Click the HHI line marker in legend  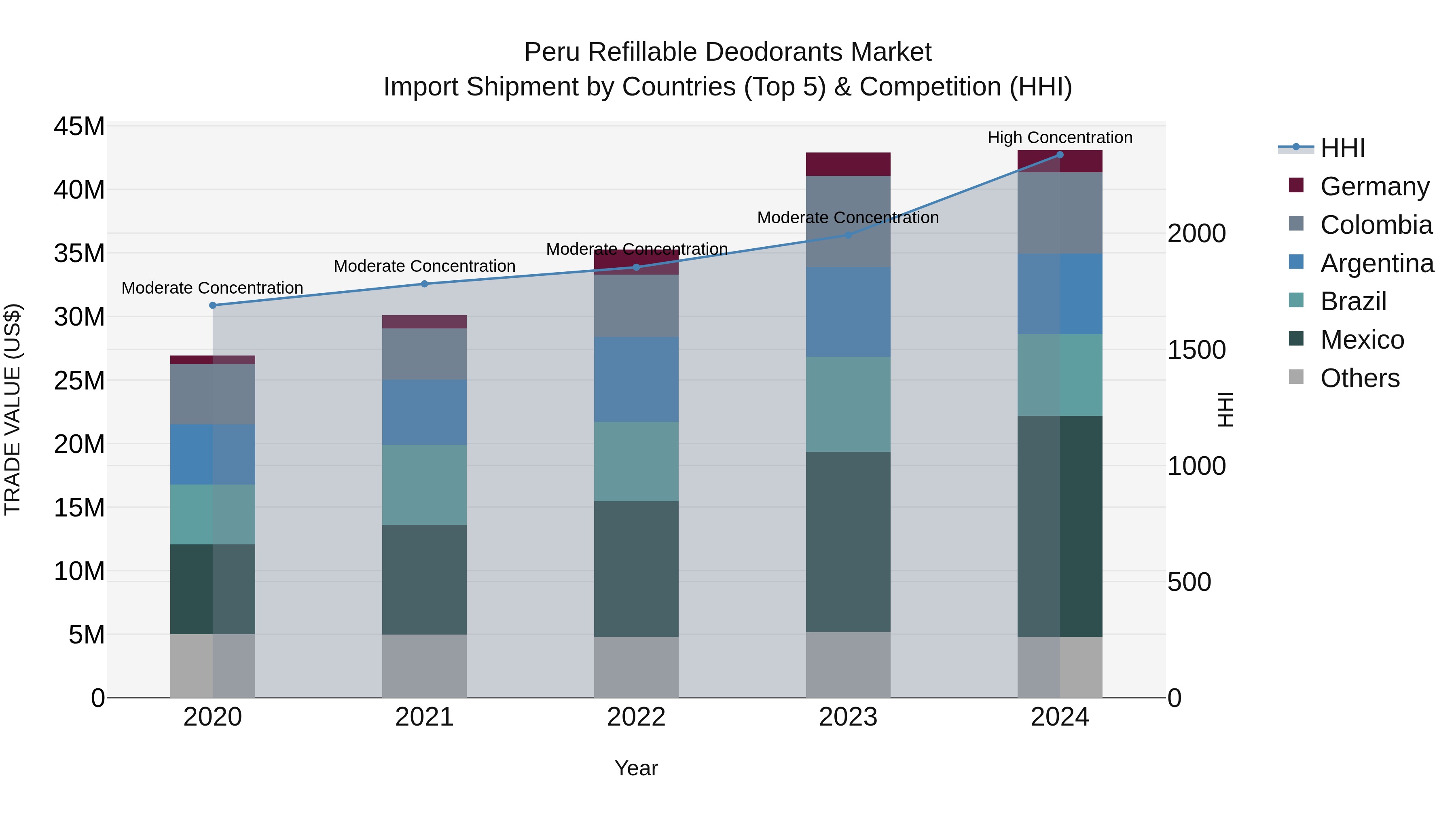[x=1296, y=147]
